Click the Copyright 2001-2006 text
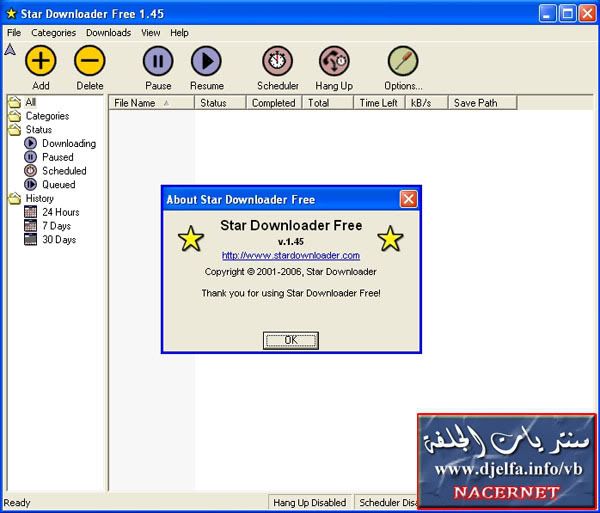600x513 pixels. (x=290, y=272)
